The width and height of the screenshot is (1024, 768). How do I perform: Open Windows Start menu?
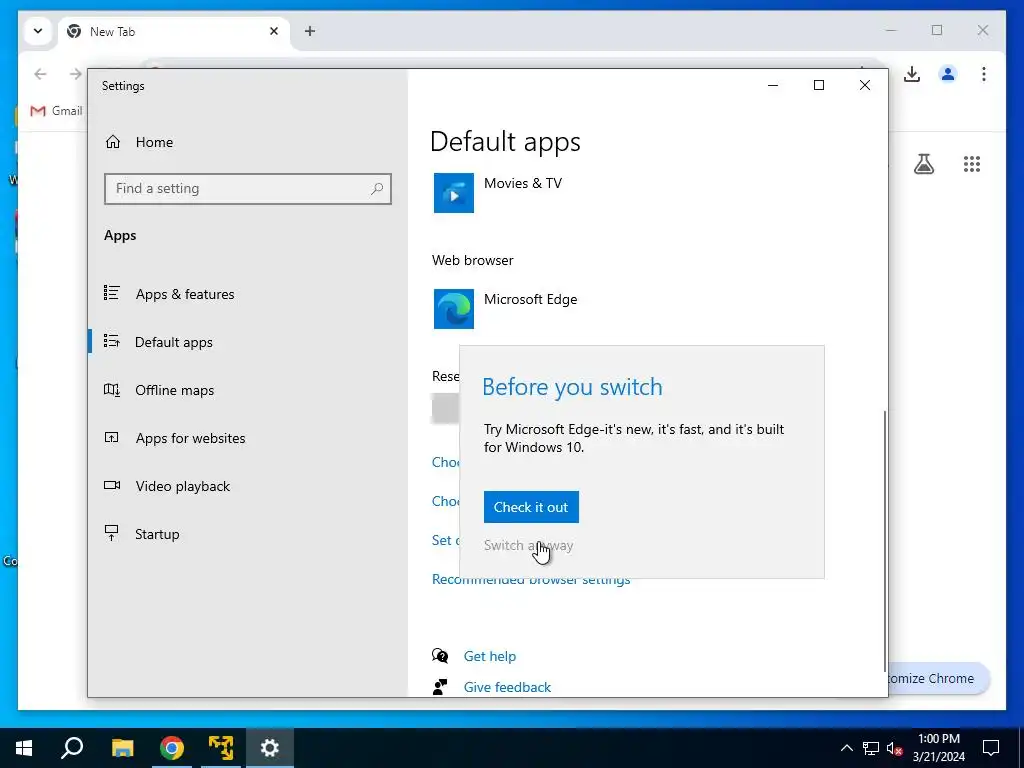[24, 748]
